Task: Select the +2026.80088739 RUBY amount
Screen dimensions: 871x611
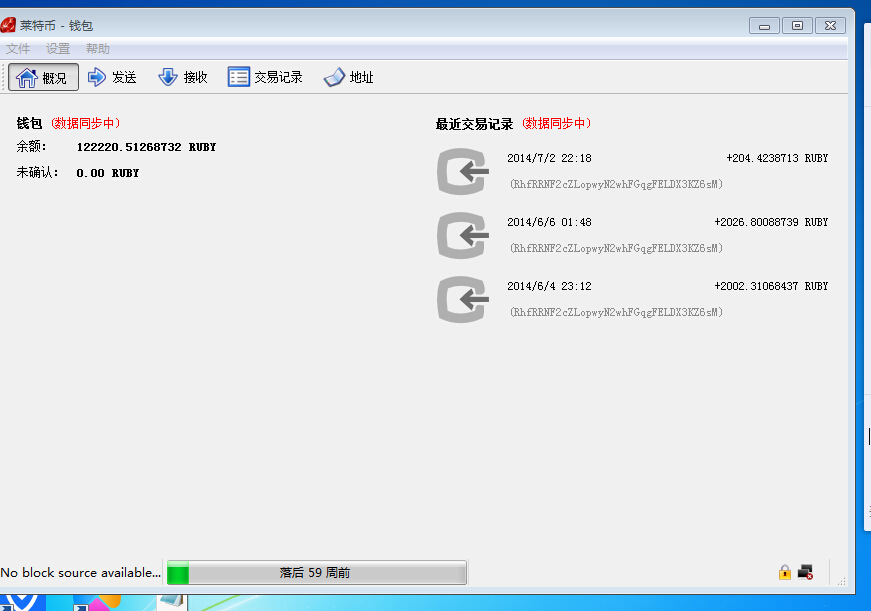Action: pyautogui.click(x=771, y=222)
